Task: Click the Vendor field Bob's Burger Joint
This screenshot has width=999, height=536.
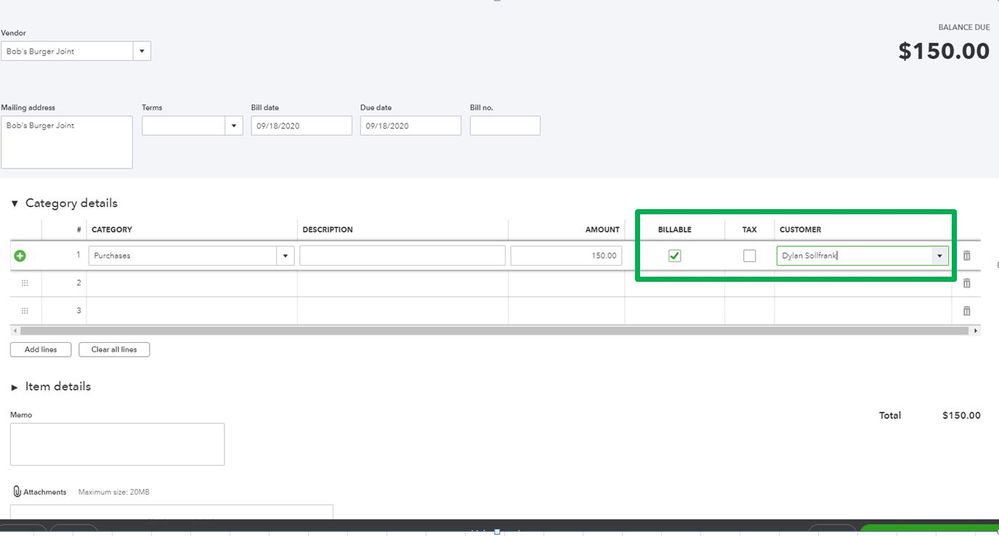Action: point(68,51)
